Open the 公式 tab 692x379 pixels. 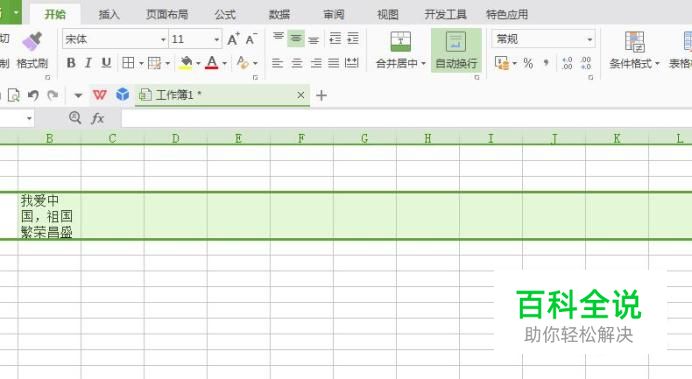225,15
